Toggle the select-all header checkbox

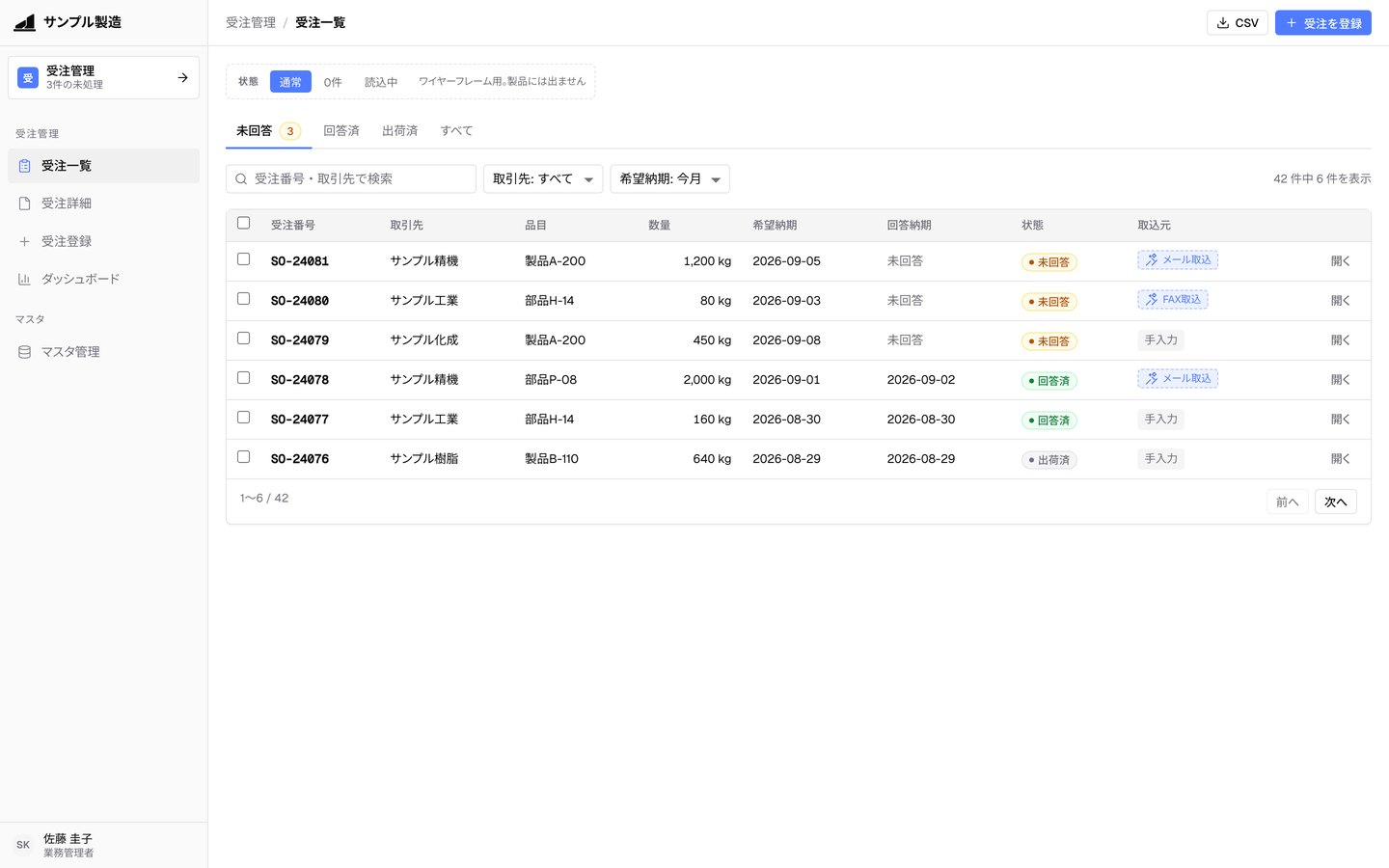coord(243,223)
